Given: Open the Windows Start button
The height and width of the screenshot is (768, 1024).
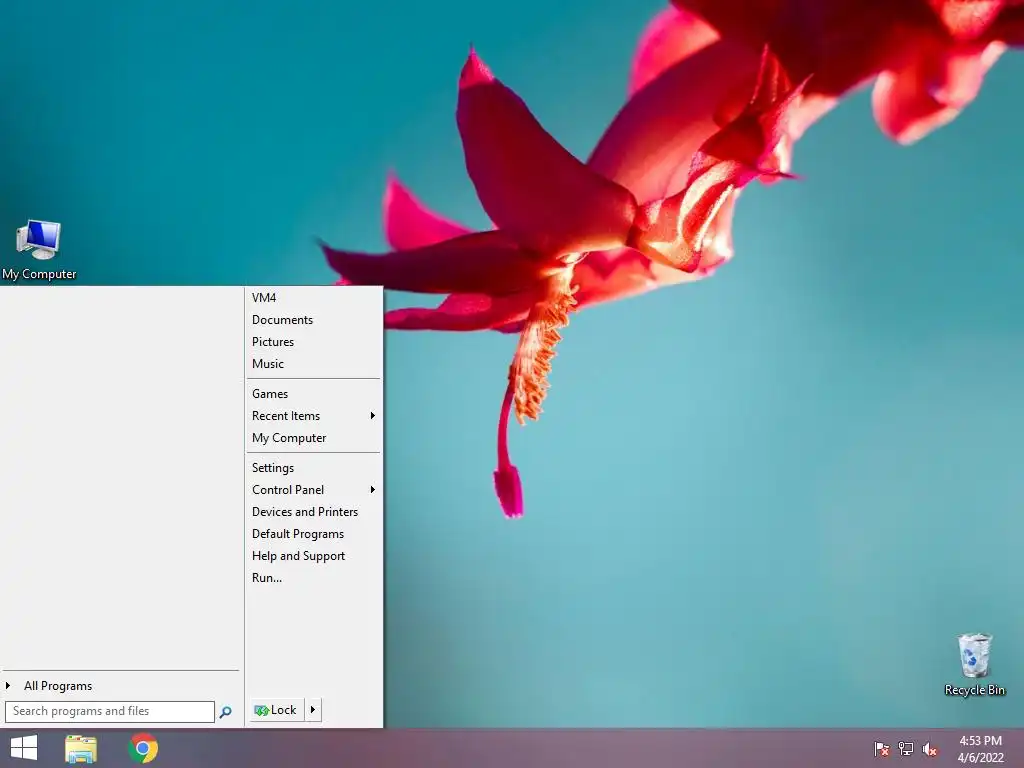Looking at the screenshot, I should [x=24, y=748].
